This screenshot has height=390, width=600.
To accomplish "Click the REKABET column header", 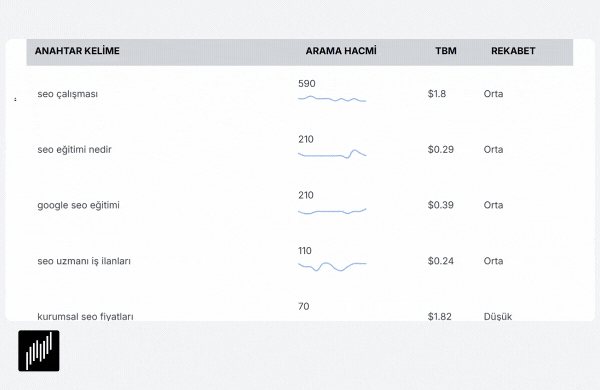I will (x=513, y=51).
